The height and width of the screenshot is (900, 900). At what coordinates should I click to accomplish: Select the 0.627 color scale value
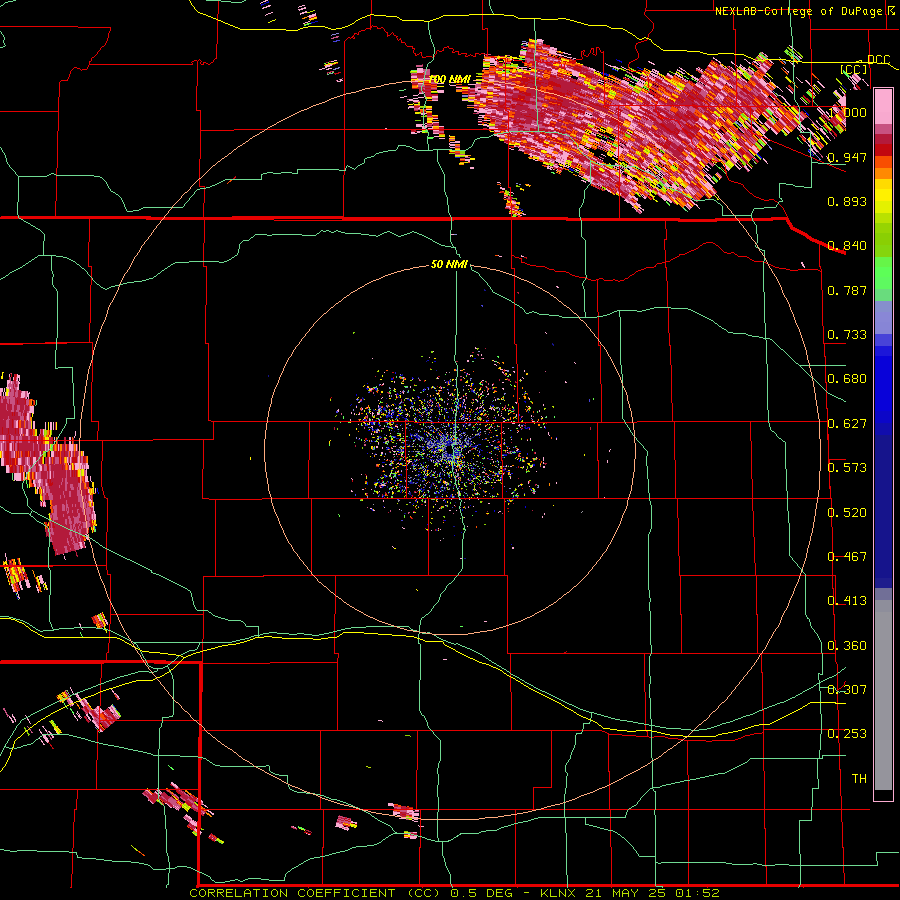tap(847, 424)
